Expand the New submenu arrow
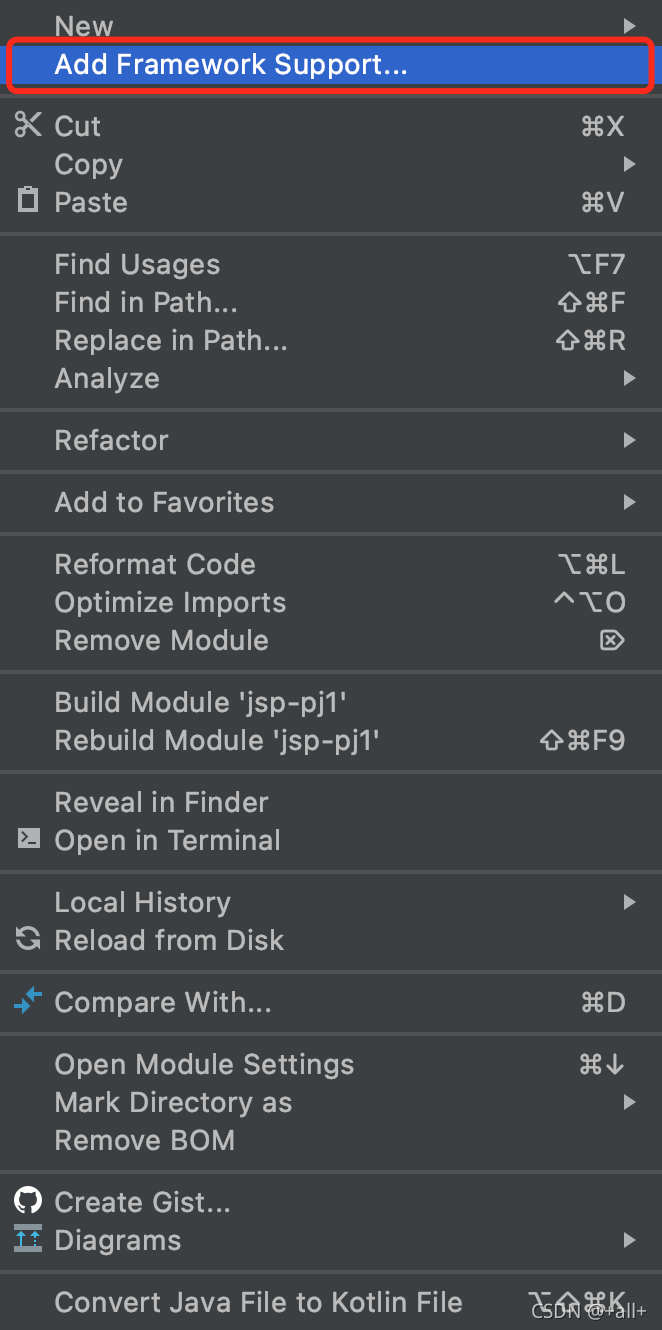The width and height of the screenshot is (662, 1330). [629, 26]
